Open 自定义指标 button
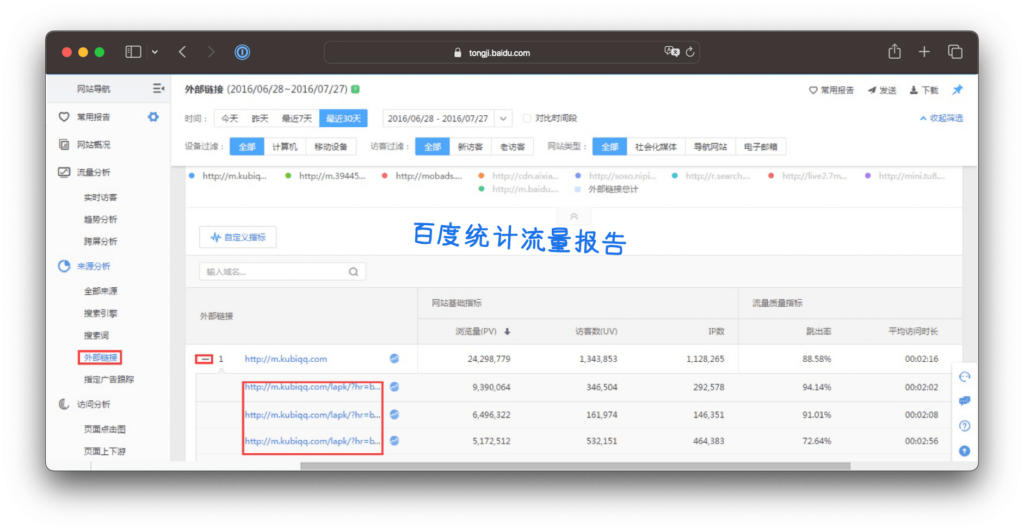The width and height of the screenshot is (1024, 531). click(x=238, y=237)
